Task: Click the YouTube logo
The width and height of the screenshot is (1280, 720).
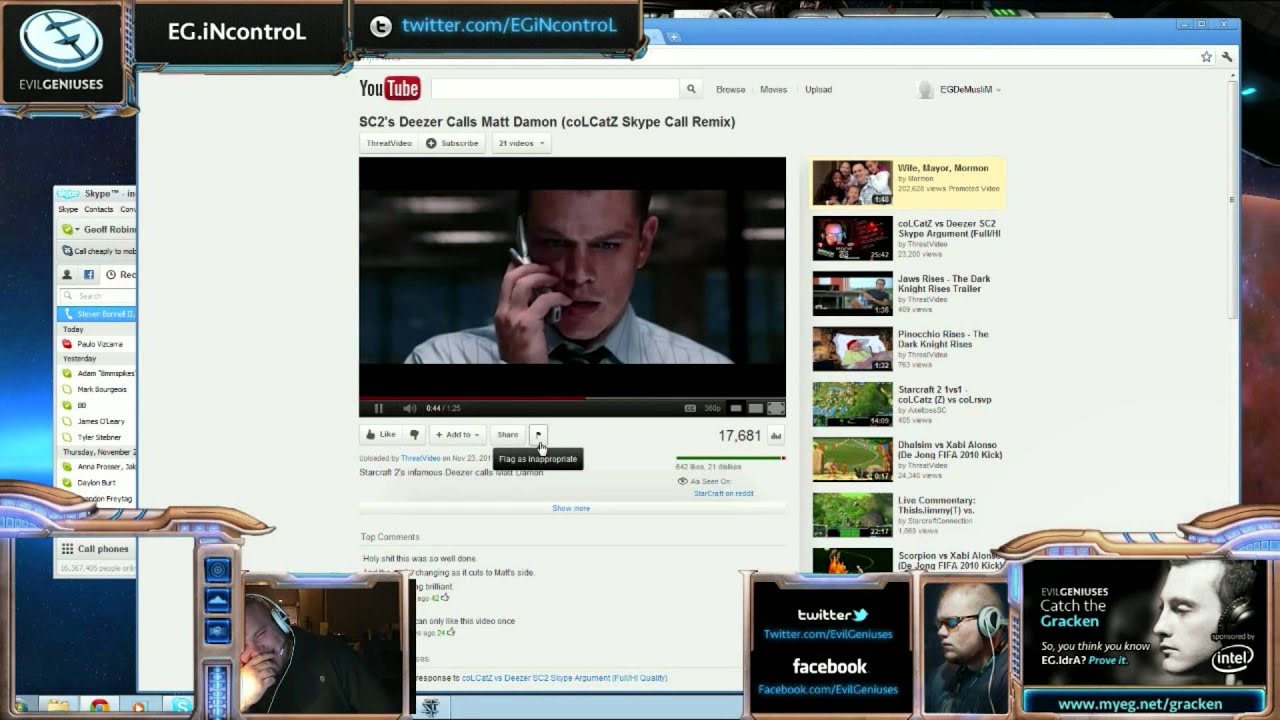Action: [390, 89]
